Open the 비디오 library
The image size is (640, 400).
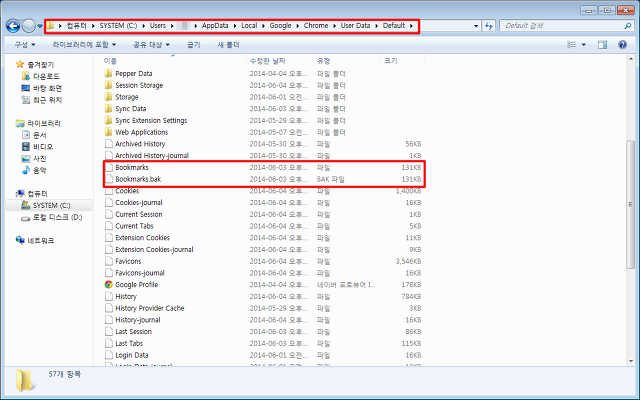tap(43, 147)
